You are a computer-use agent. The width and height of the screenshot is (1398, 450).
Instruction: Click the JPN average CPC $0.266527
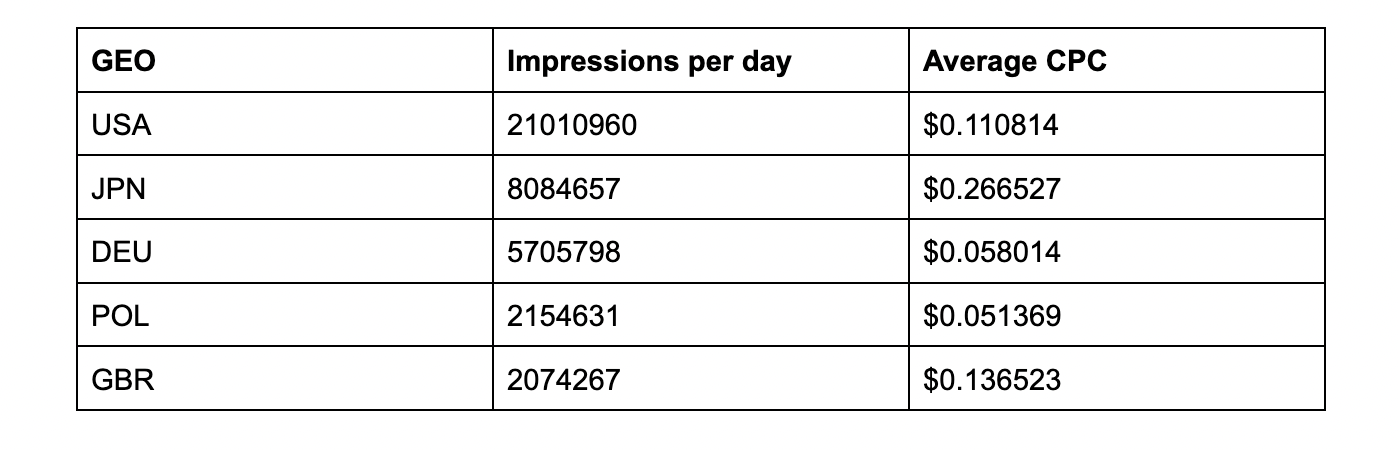(991, 189)
